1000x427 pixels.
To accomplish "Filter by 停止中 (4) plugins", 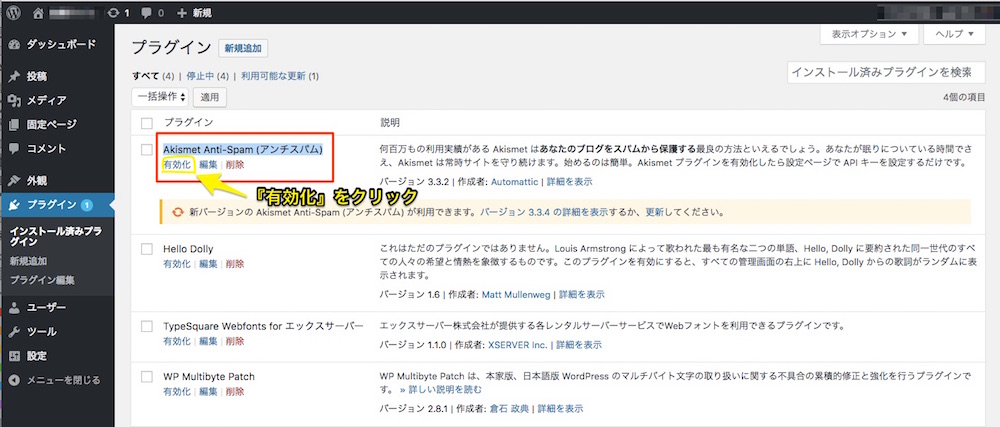I will click(207, 76).
